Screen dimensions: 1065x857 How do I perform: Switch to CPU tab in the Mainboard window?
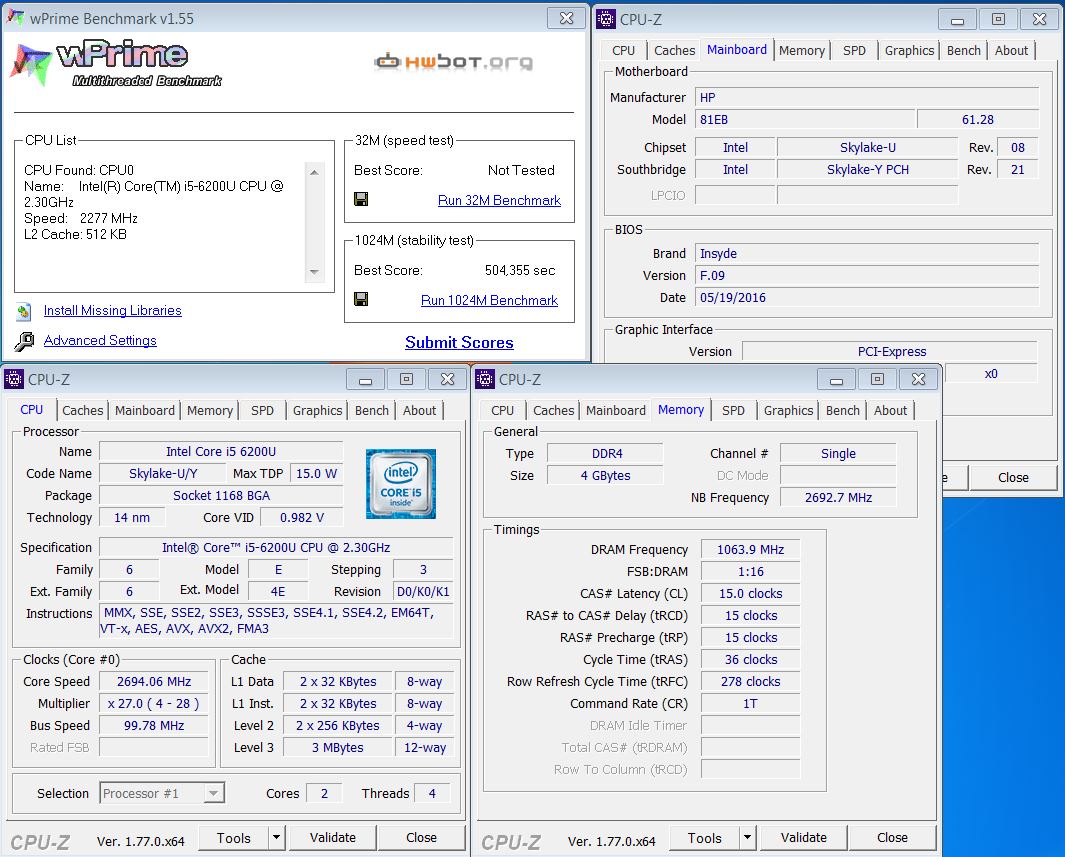[623, 50]
